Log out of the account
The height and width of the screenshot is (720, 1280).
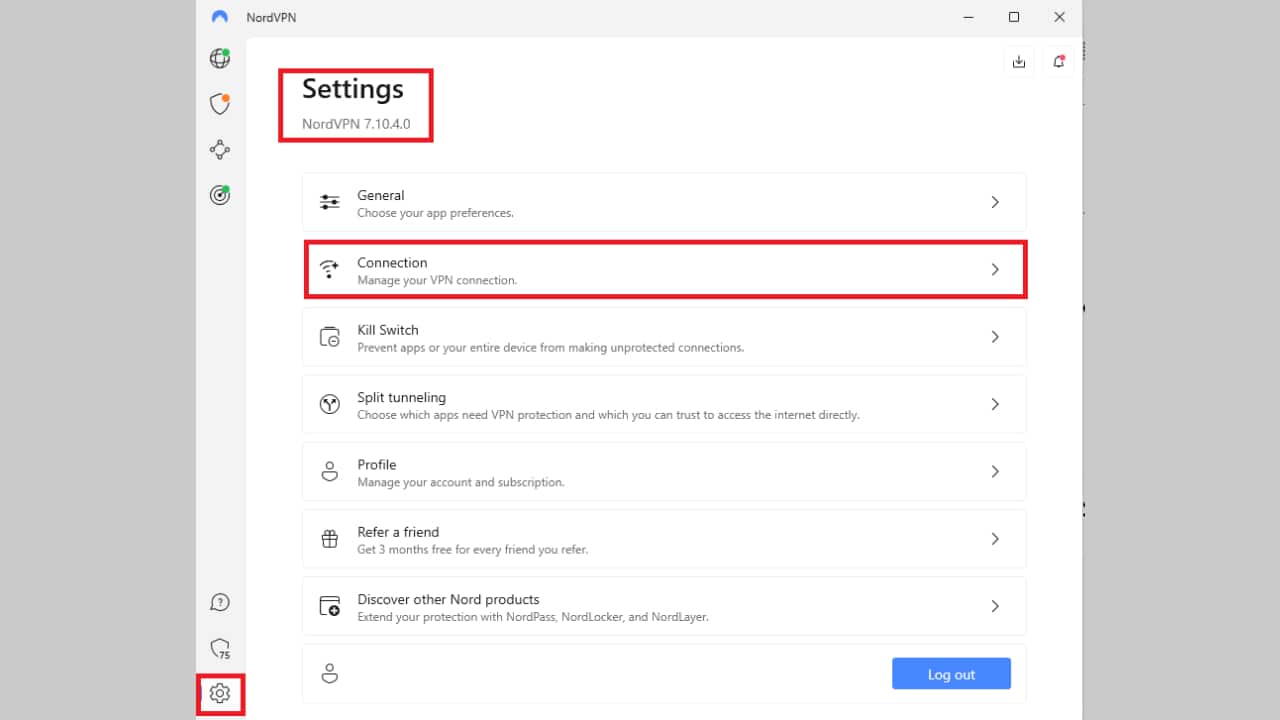951,674
